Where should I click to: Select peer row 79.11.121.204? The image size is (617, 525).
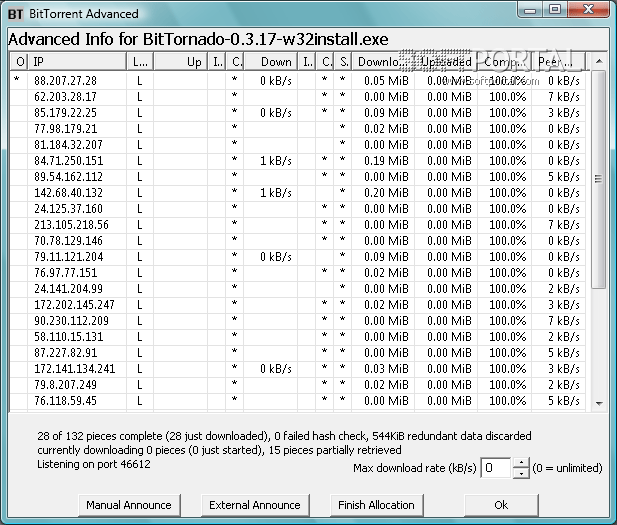pos(298,257)
